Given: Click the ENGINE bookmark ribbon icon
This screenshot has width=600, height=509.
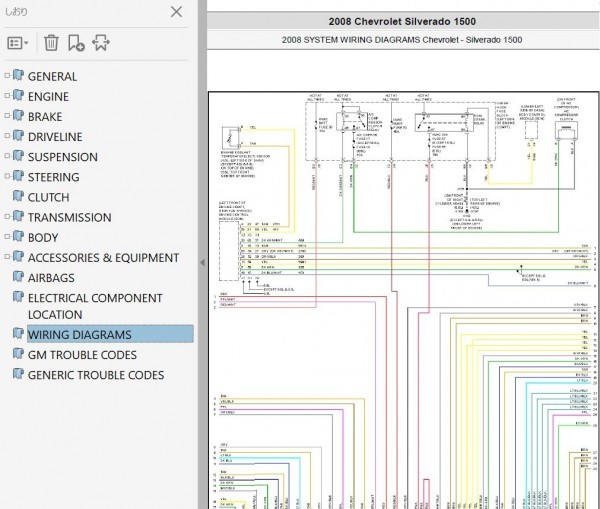Looking at the screenshot, I should [18, 95].
